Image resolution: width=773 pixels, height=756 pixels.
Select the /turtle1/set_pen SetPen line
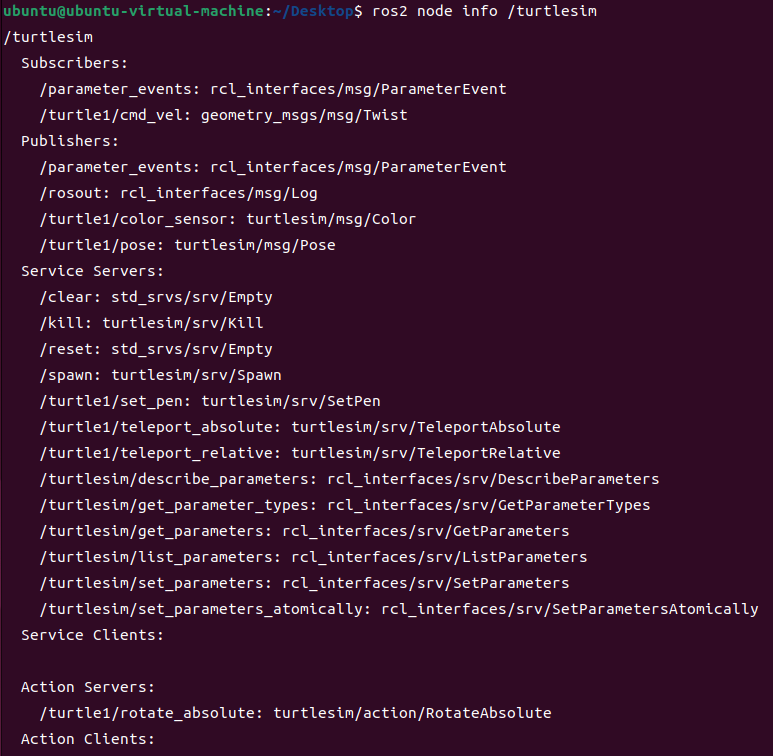tap(210, 401)
